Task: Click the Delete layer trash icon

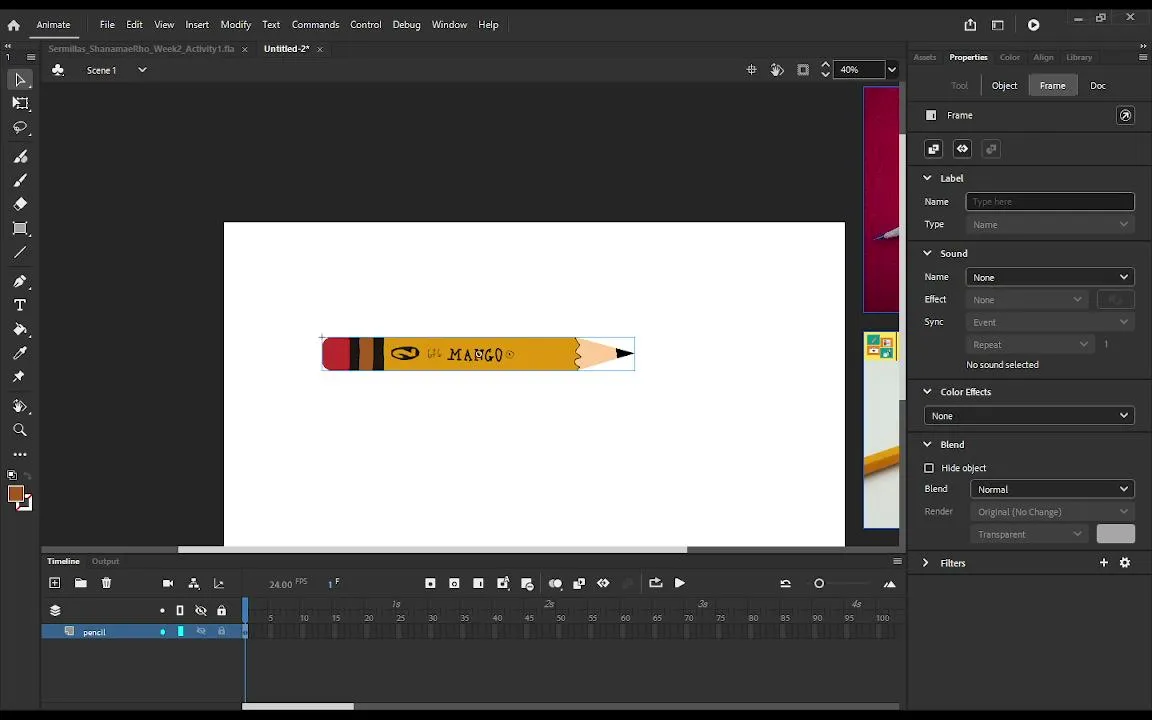Action: (107, 583)
